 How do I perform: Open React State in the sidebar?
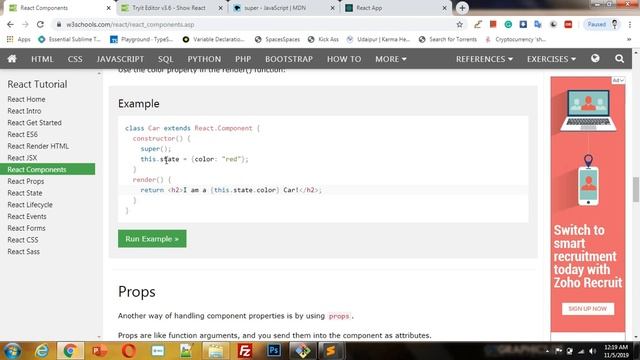[x=24, y=193]
